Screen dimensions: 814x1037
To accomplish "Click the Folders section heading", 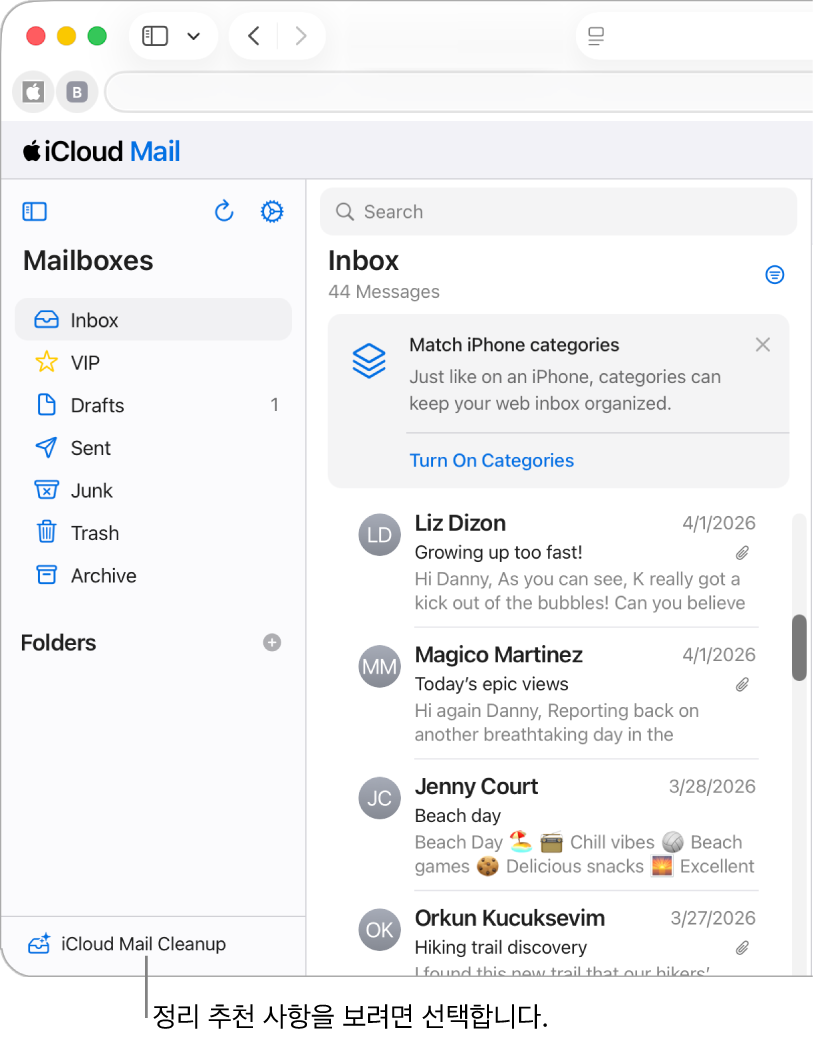I will tap(58, 642).
